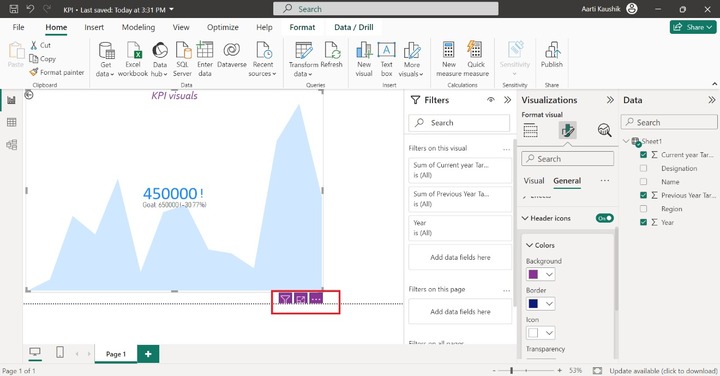Open the Border color dropdown
The image size is (720, 376).
click(x=550, y=304)
